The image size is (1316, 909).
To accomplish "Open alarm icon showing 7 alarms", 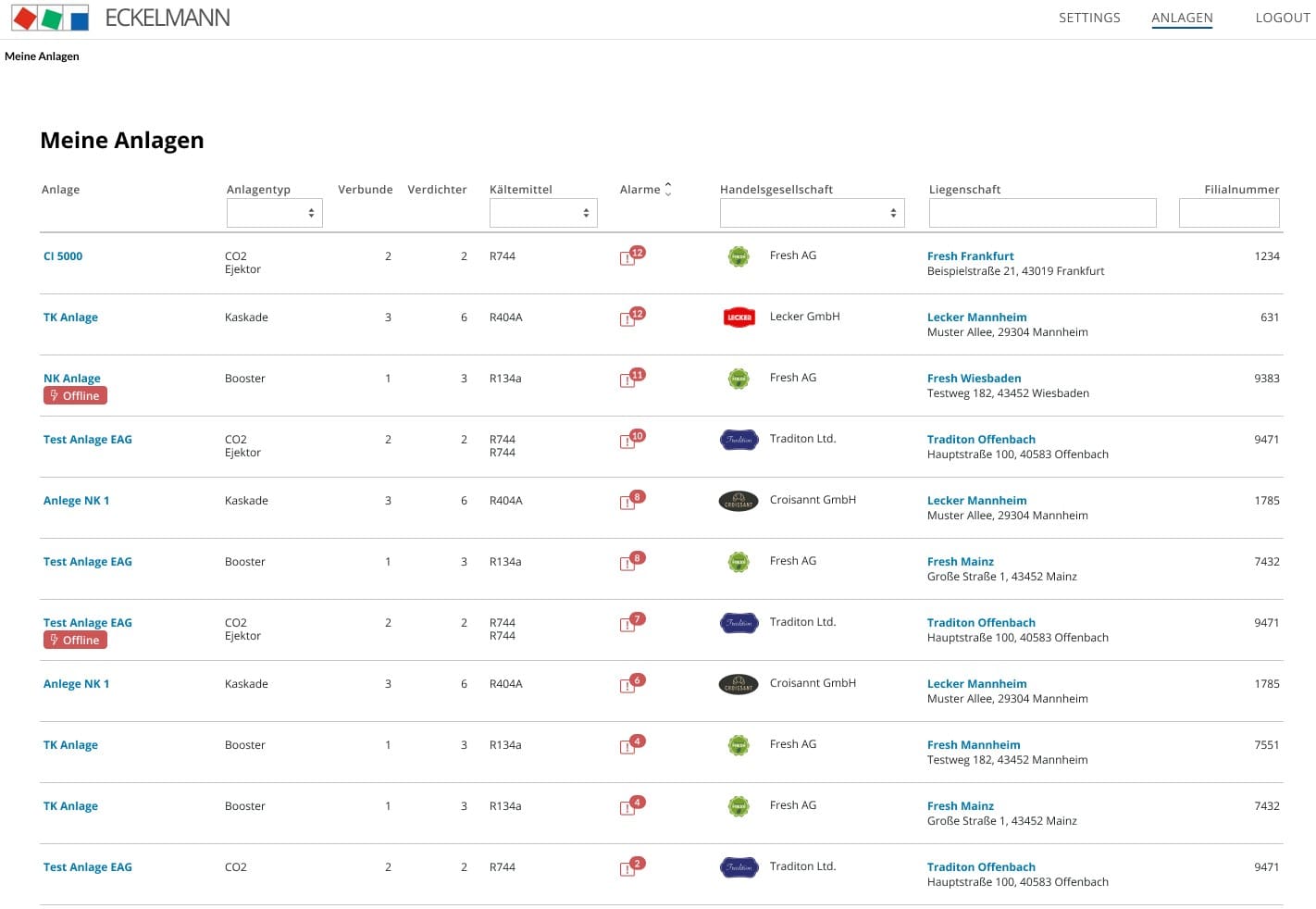I will [x=632, y=623].
